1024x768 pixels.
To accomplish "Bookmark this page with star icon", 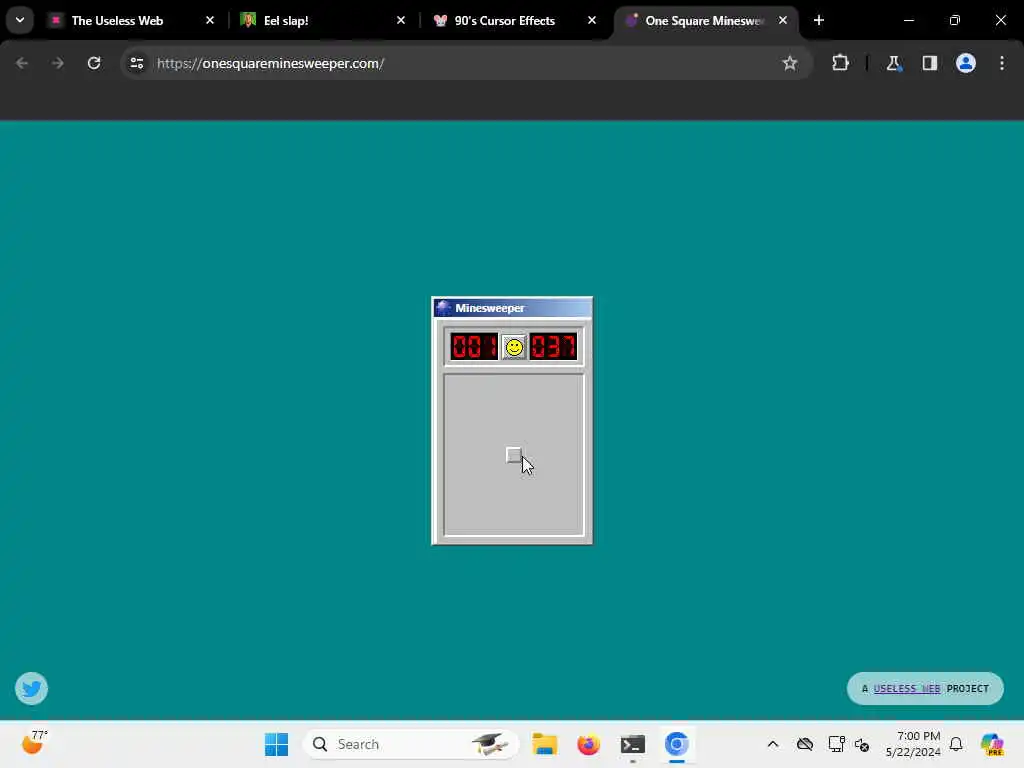I will point(790,63).
